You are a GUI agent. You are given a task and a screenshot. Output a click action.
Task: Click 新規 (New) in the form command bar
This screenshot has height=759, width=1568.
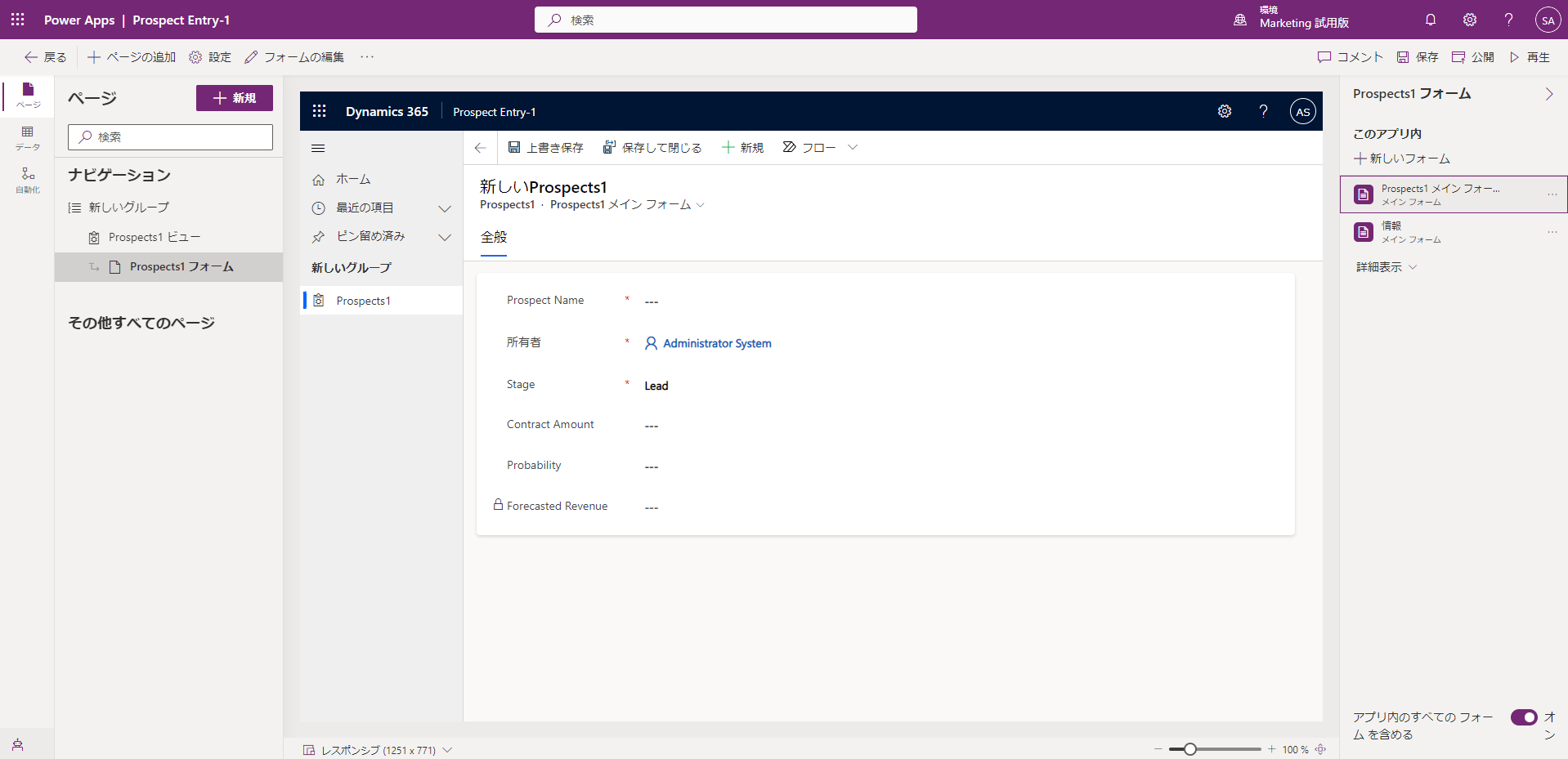(x=742, y=148)
